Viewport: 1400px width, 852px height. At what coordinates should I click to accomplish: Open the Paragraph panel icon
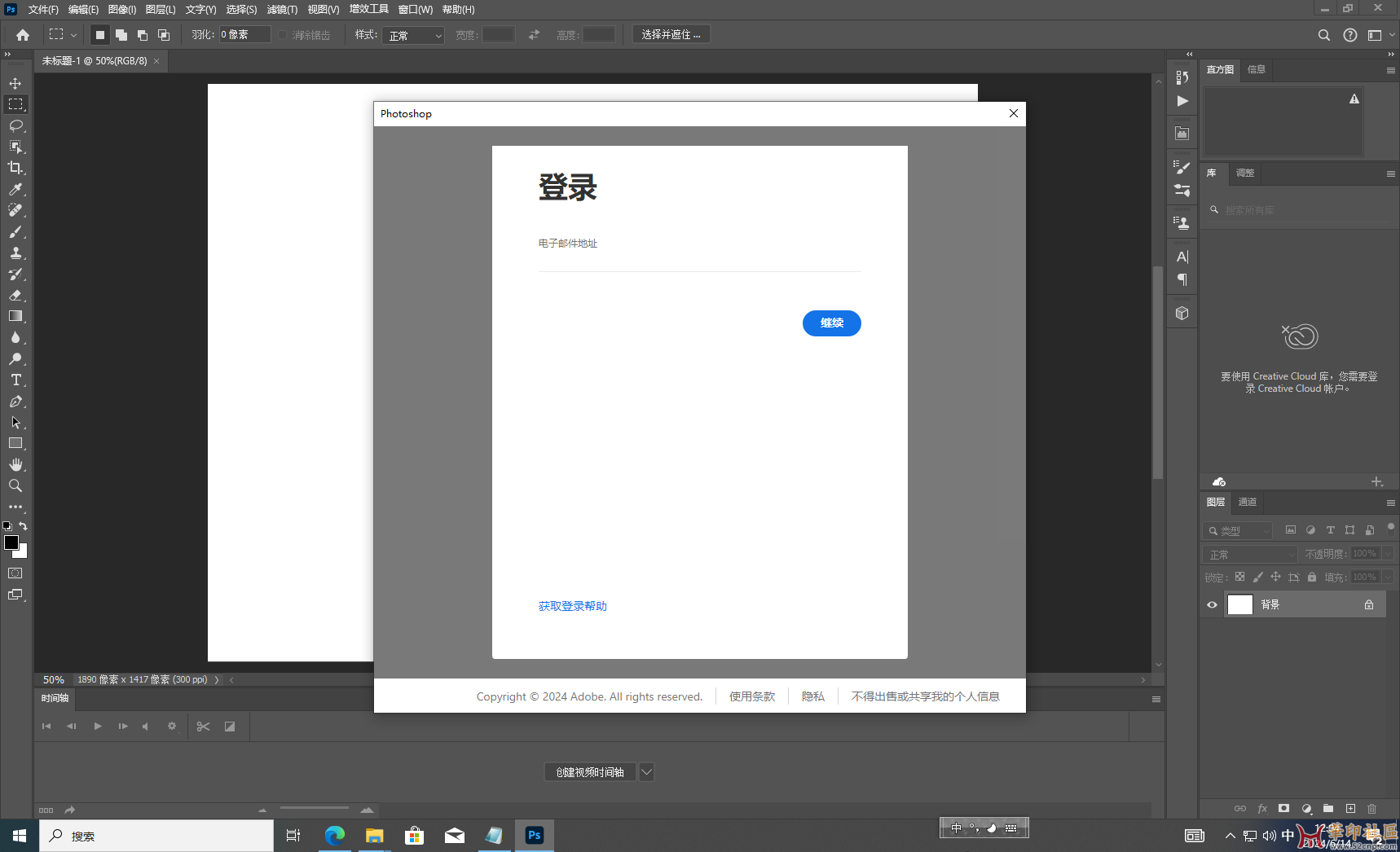[x=1182, y=279]
